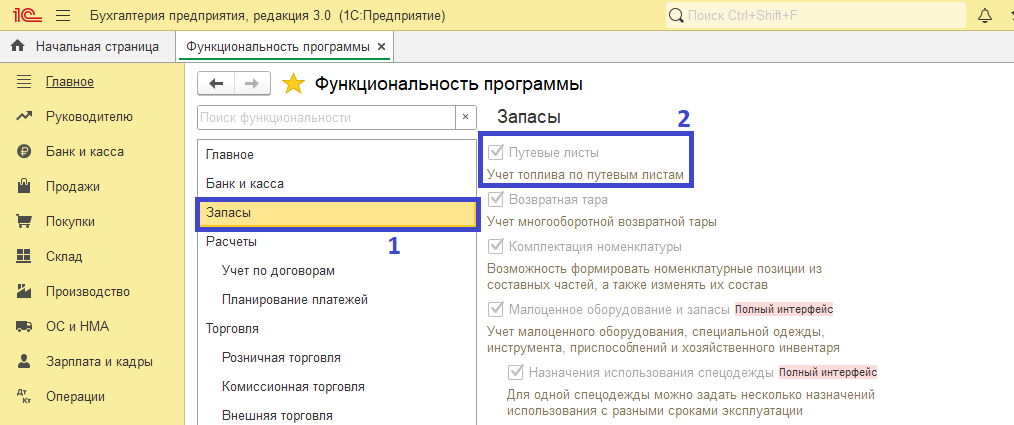Click the home icon on Начальная страница tab
Screen dimensions: 1014x425
coord(18,47)
